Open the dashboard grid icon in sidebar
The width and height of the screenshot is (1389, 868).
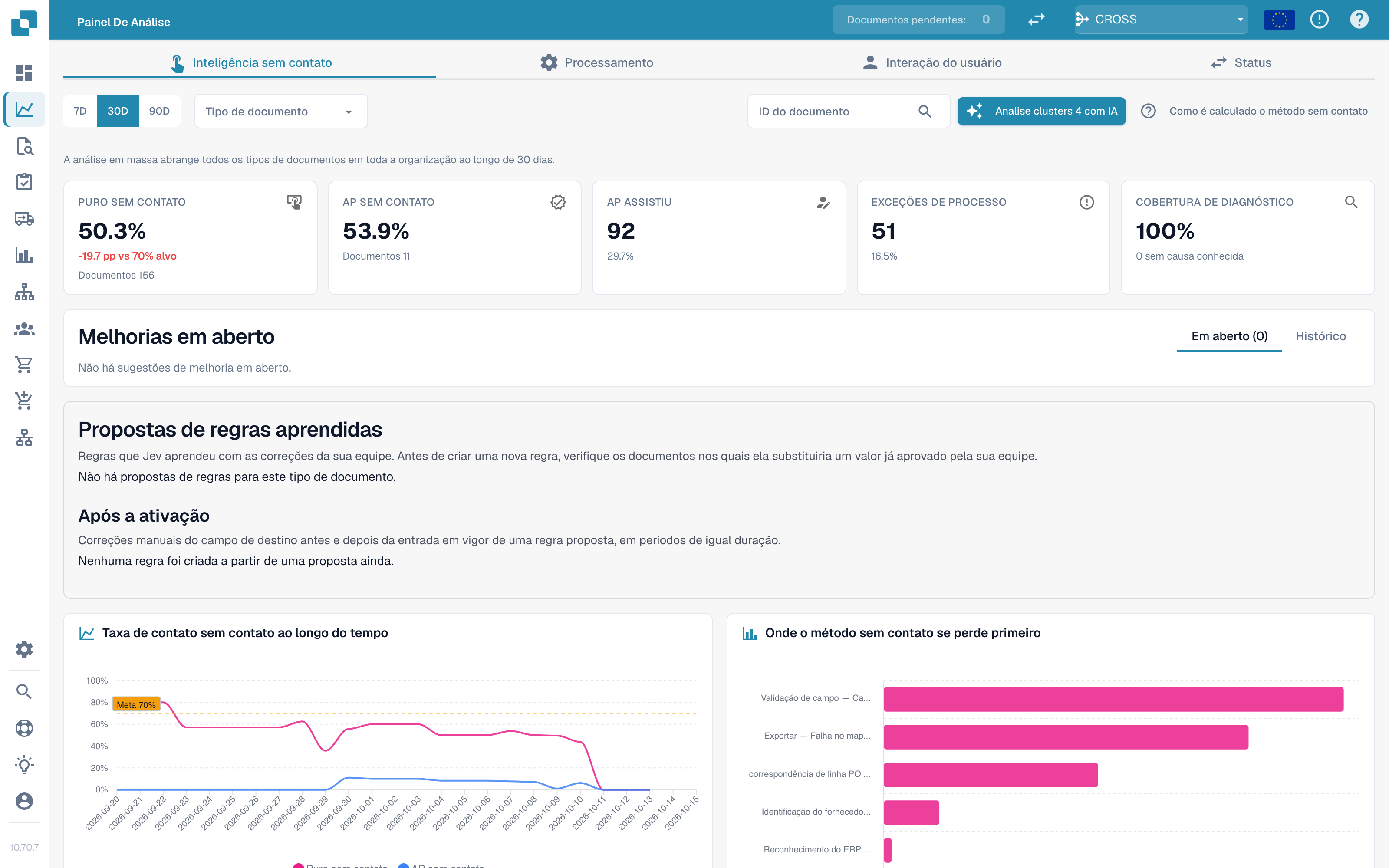pyautogui.click(x=24, y=73)
